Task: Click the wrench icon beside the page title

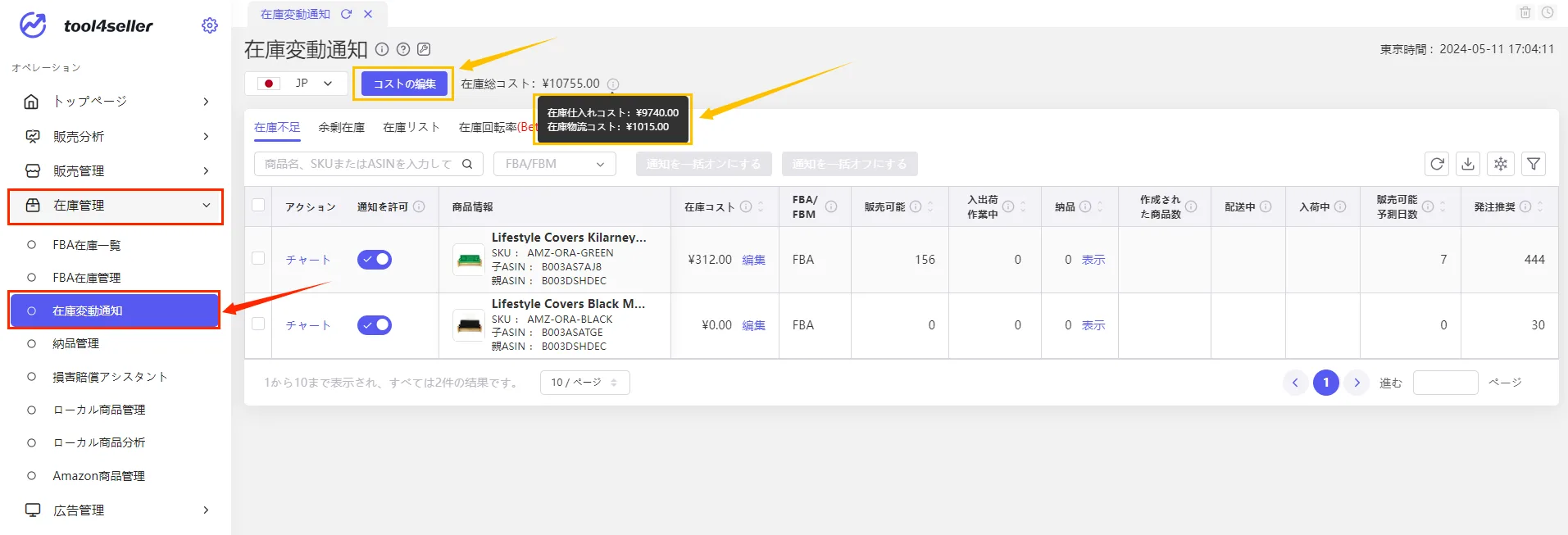Action: (424, 49)
